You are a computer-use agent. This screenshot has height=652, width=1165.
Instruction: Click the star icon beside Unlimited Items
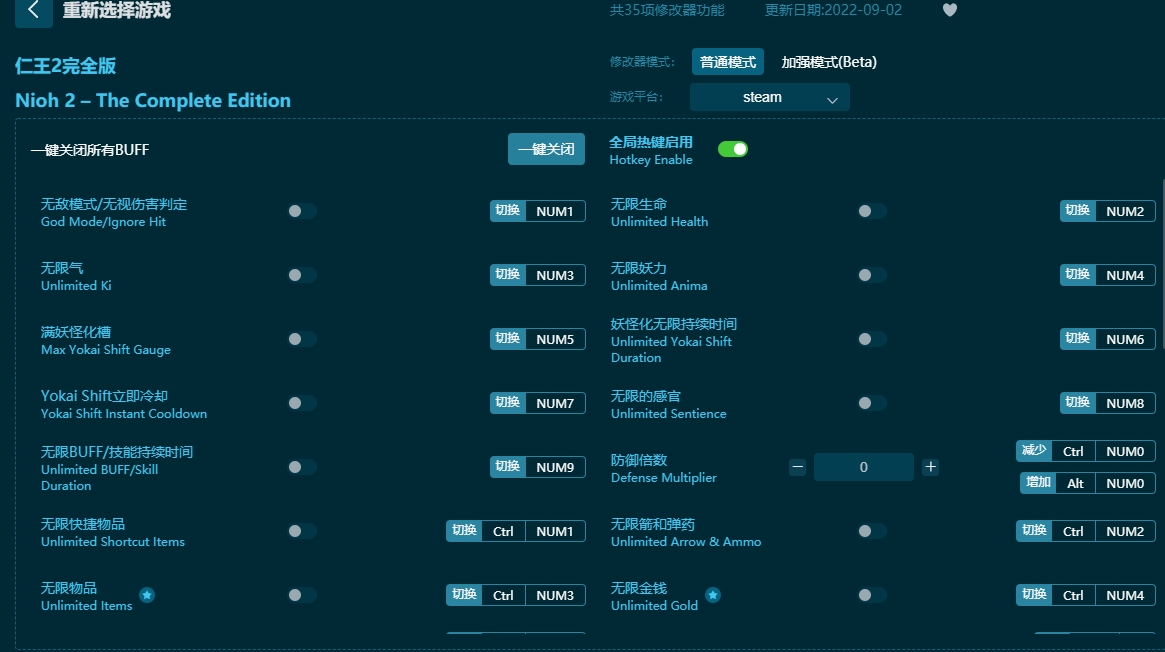coord(147,594)
